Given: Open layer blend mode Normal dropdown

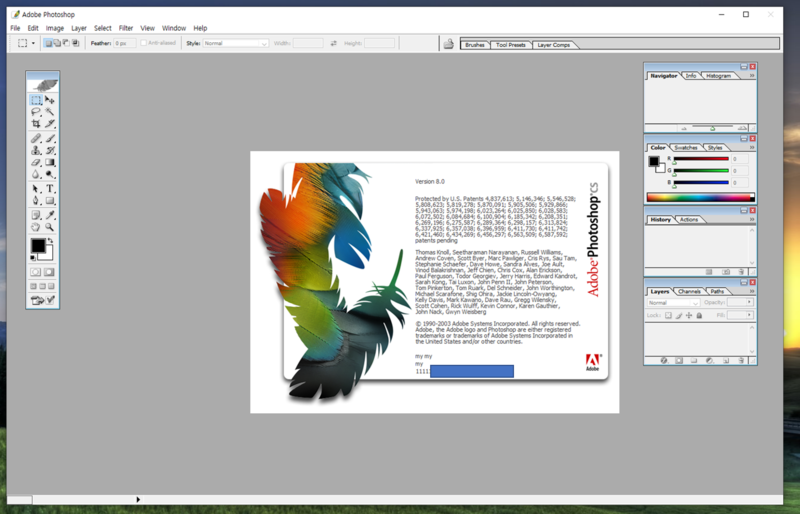Looking at the screenshot, I should [x=673, y=303].
